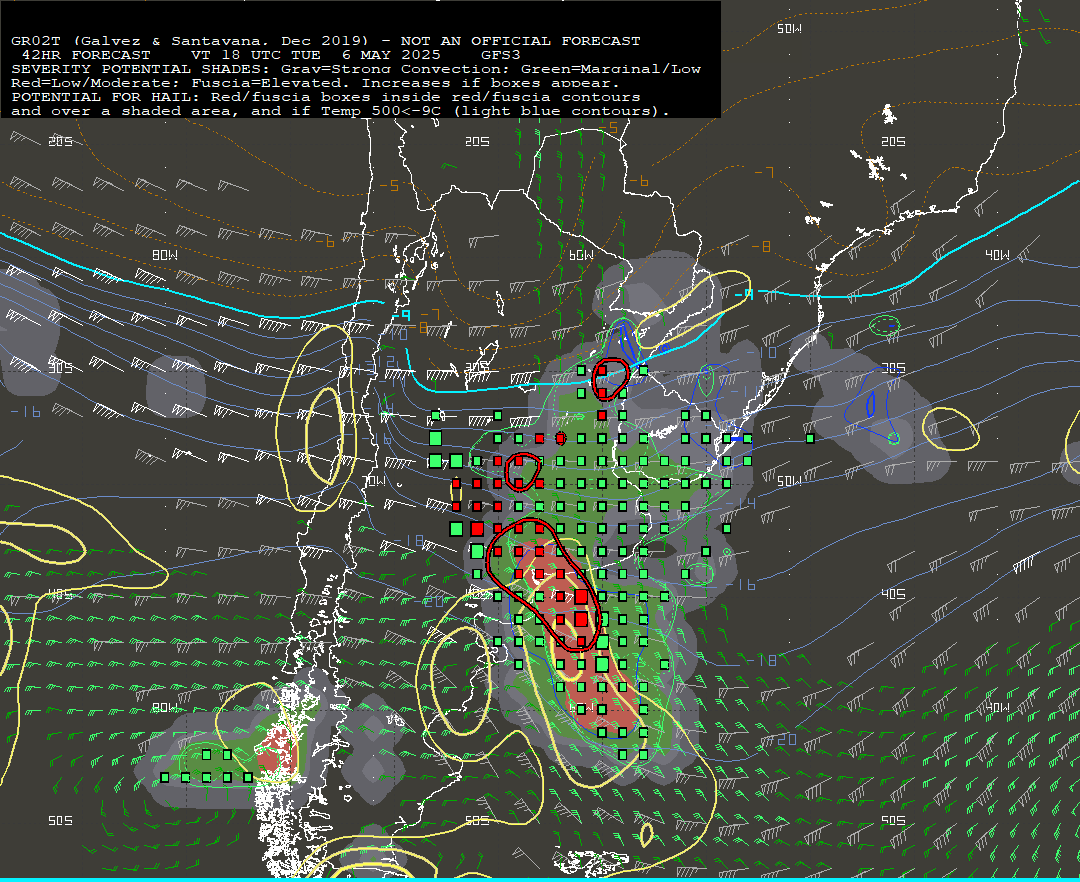This screenshot has height=882, width=1080.
Task: Click the '40S' label at the left edge
Action: coord(61,594)
